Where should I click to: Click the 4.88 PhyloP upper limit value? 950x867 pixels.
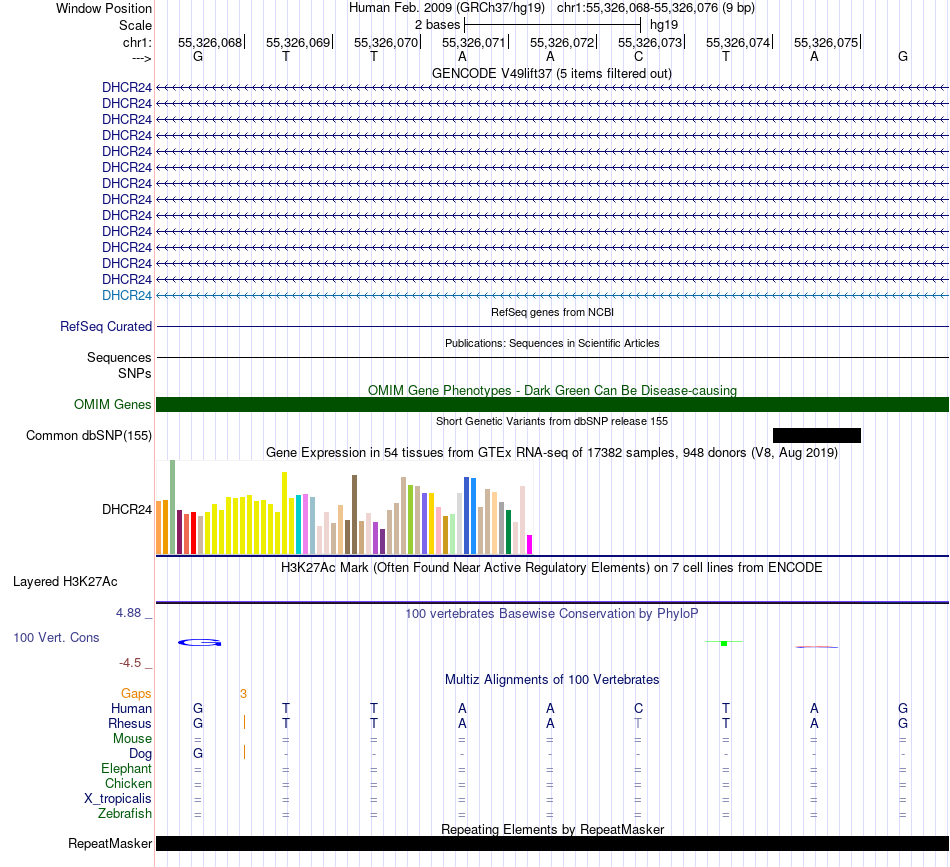pyautogui.click(x=128, y=613)
